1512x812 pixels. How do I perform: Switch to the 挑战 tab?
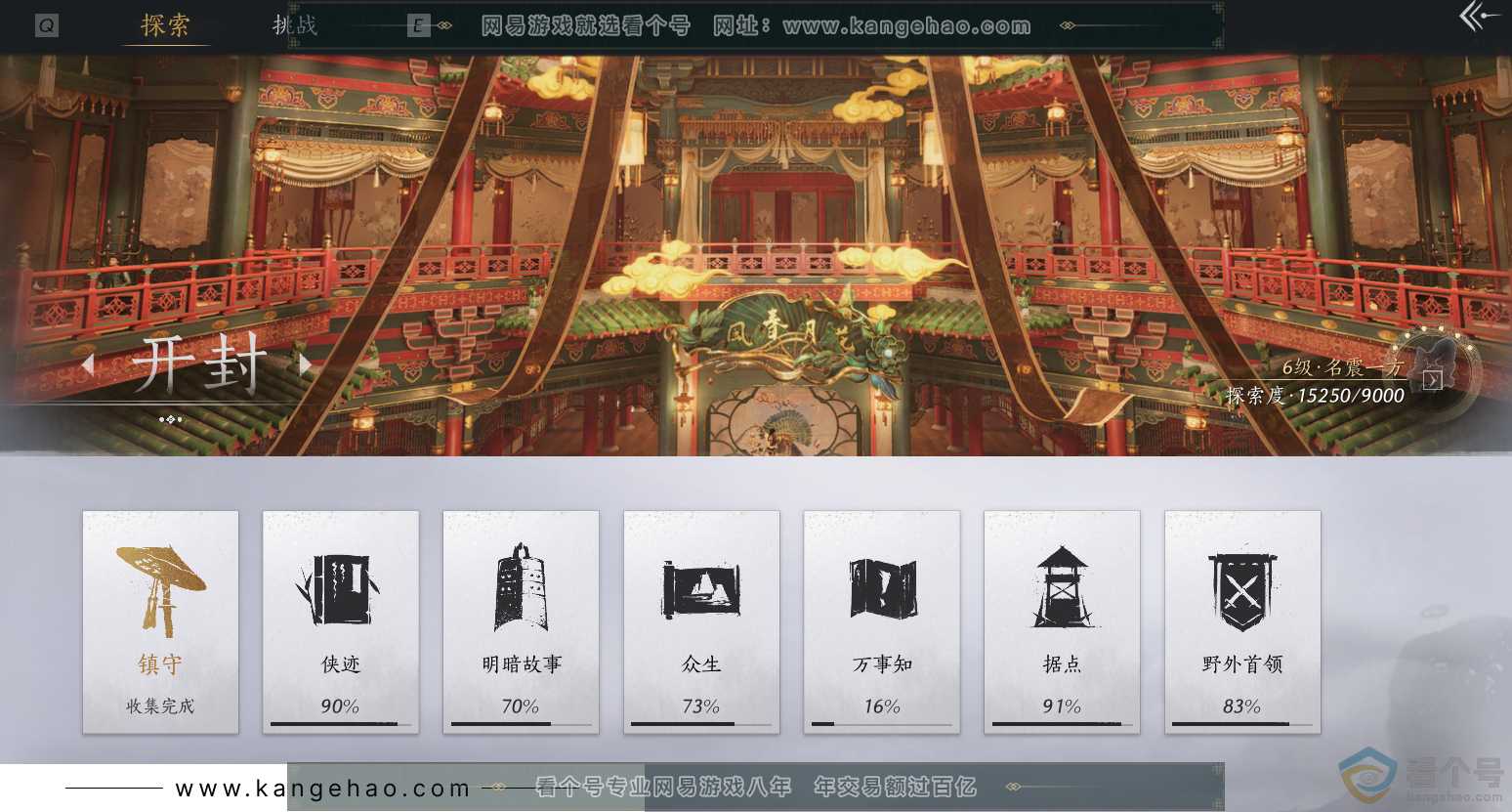(295, 24)
